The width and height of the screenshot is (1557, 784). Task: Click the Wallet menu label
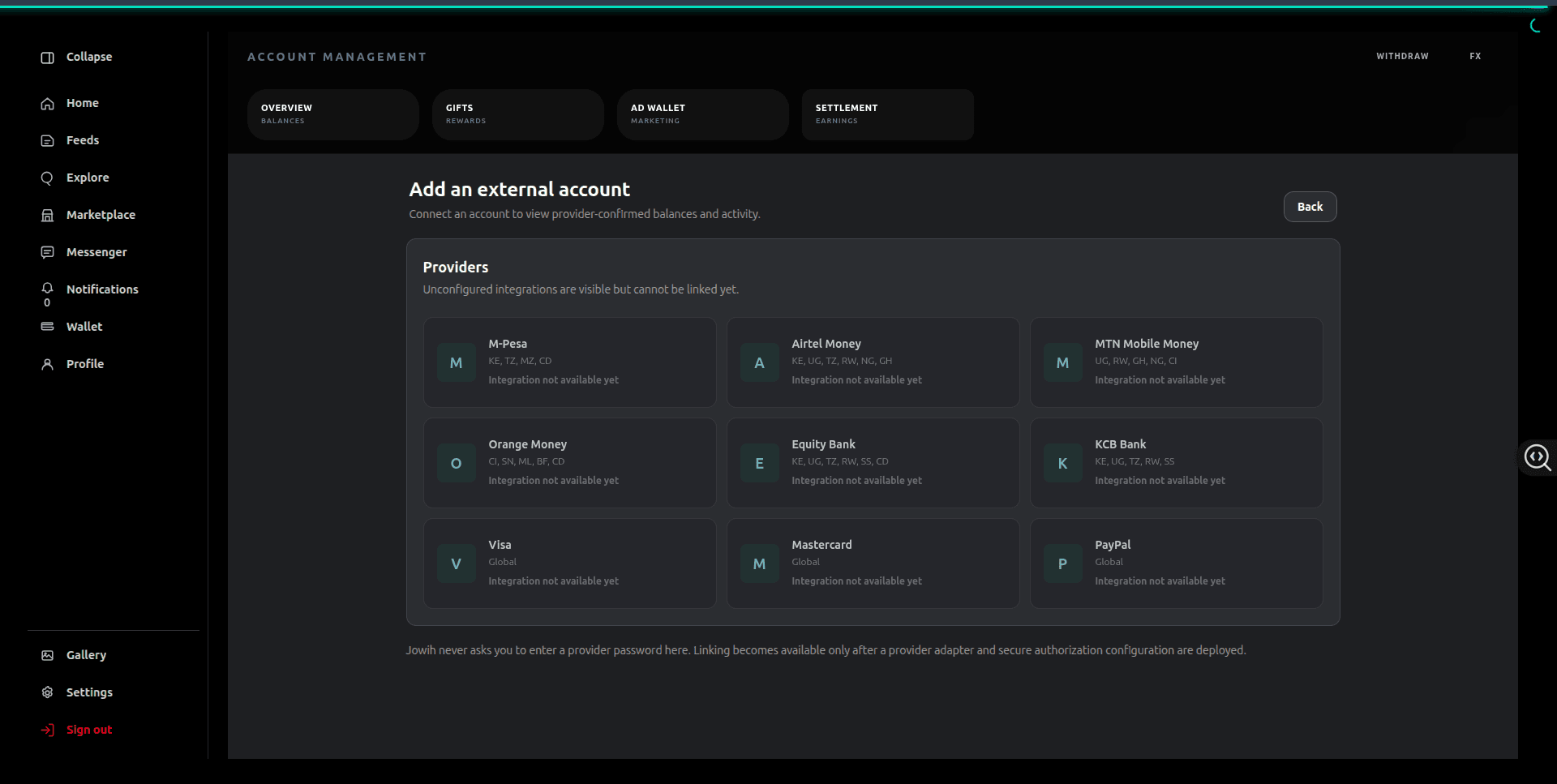(84, 327)
